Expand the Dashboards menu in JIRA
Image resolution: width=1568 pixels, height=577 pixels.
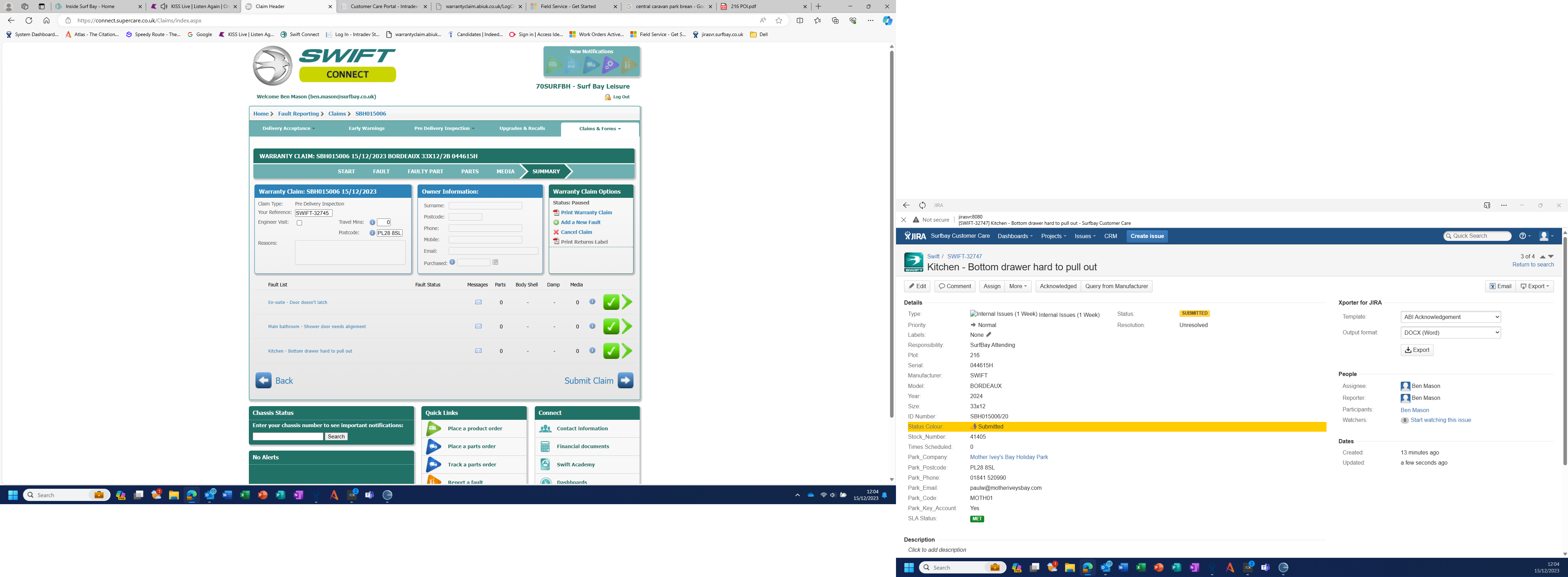tap(1015, 236)
